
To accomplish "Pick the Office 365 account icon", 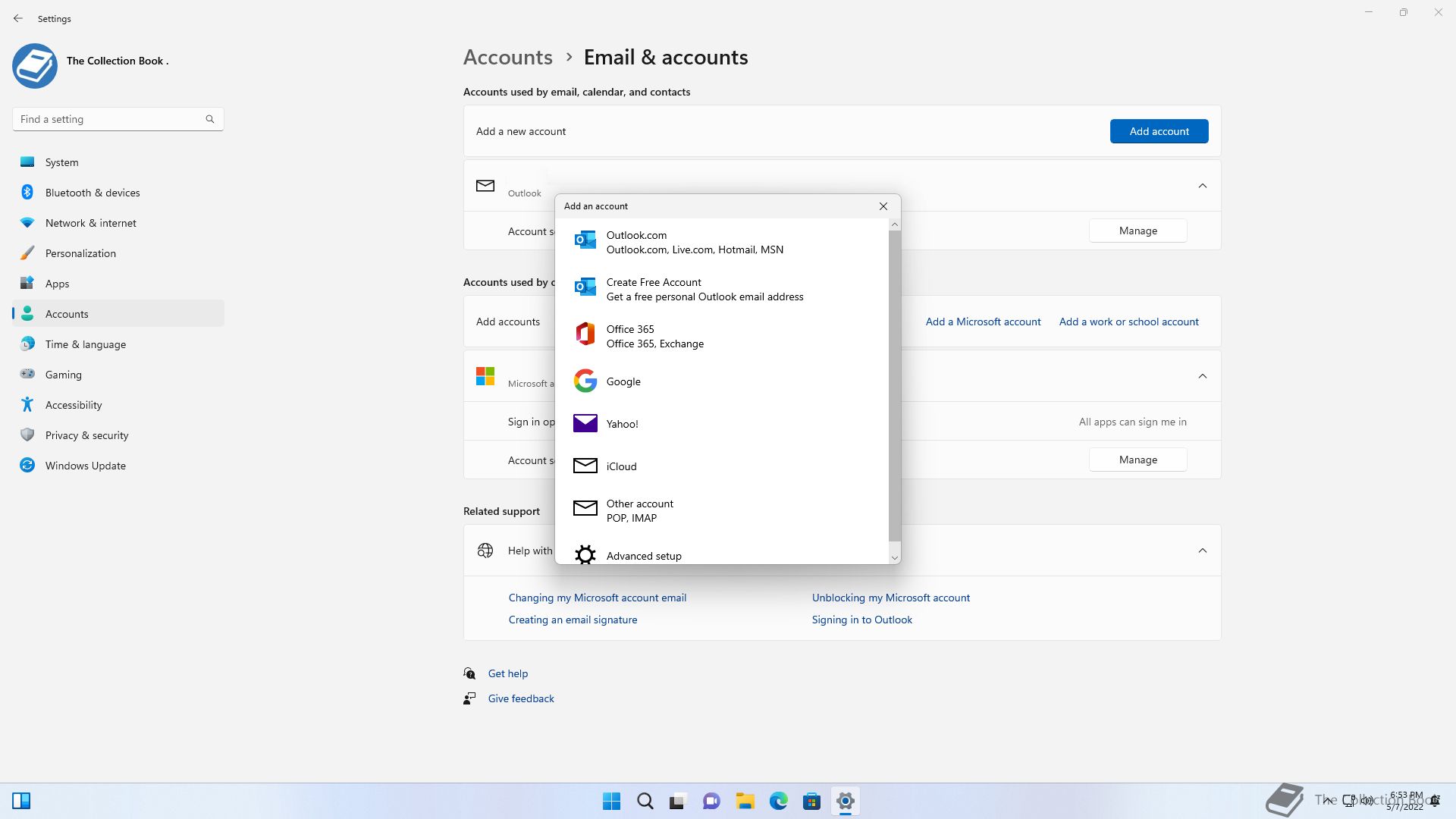I will click(585, 334).
